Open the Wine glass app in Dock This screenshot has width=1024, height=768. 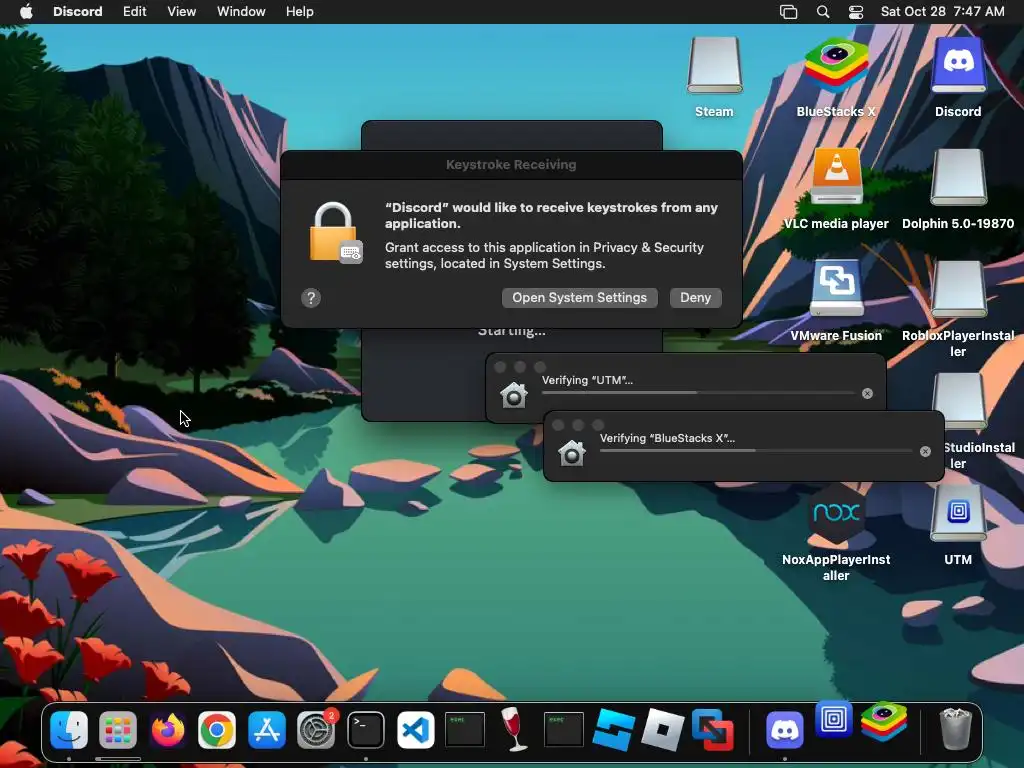pos(514,729)
